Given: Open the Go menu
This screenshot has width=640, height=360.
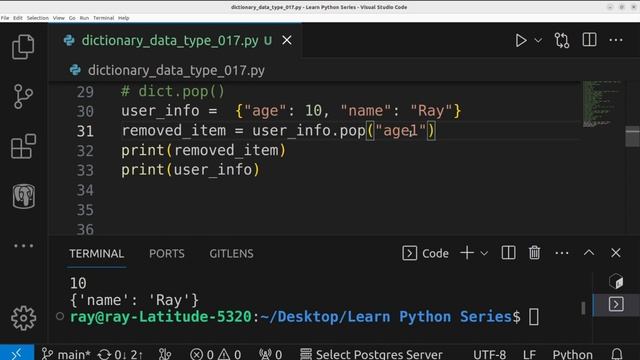Looking at the screenshot, I should click(x=72, y=18).
